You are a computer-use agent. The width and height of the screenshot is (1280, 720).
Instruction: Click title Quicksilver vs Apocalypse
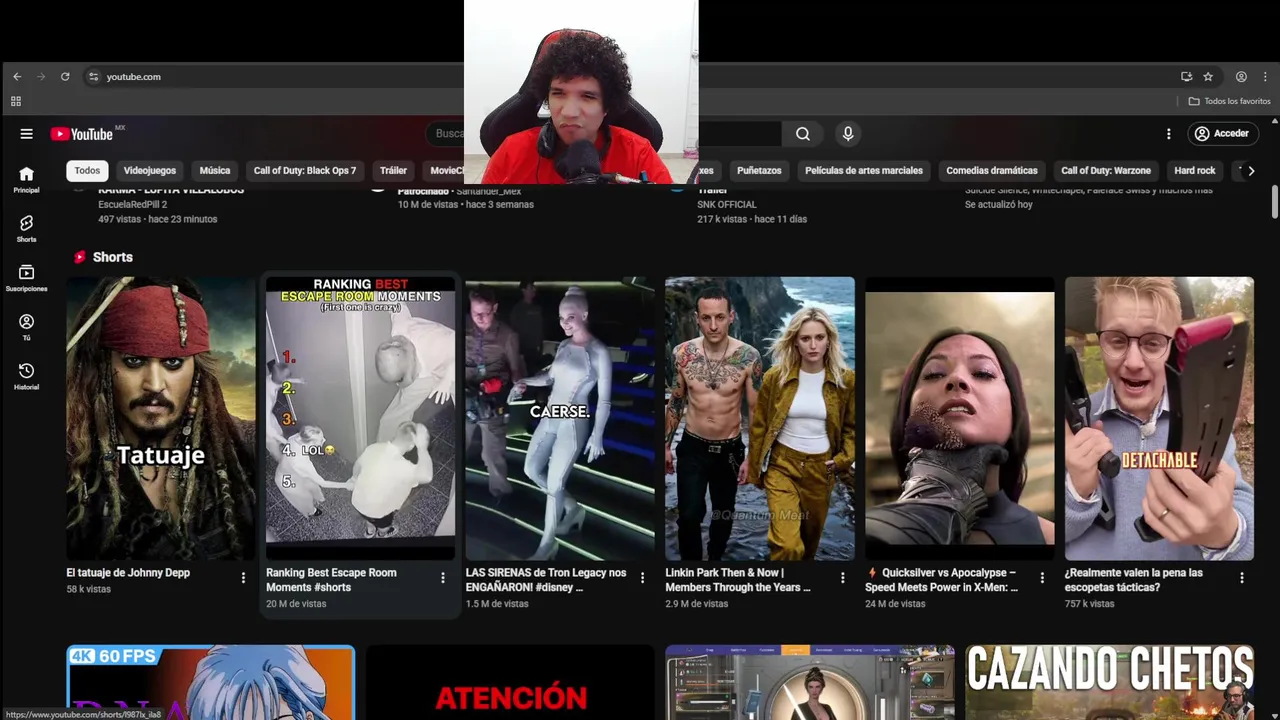point(942,580)
